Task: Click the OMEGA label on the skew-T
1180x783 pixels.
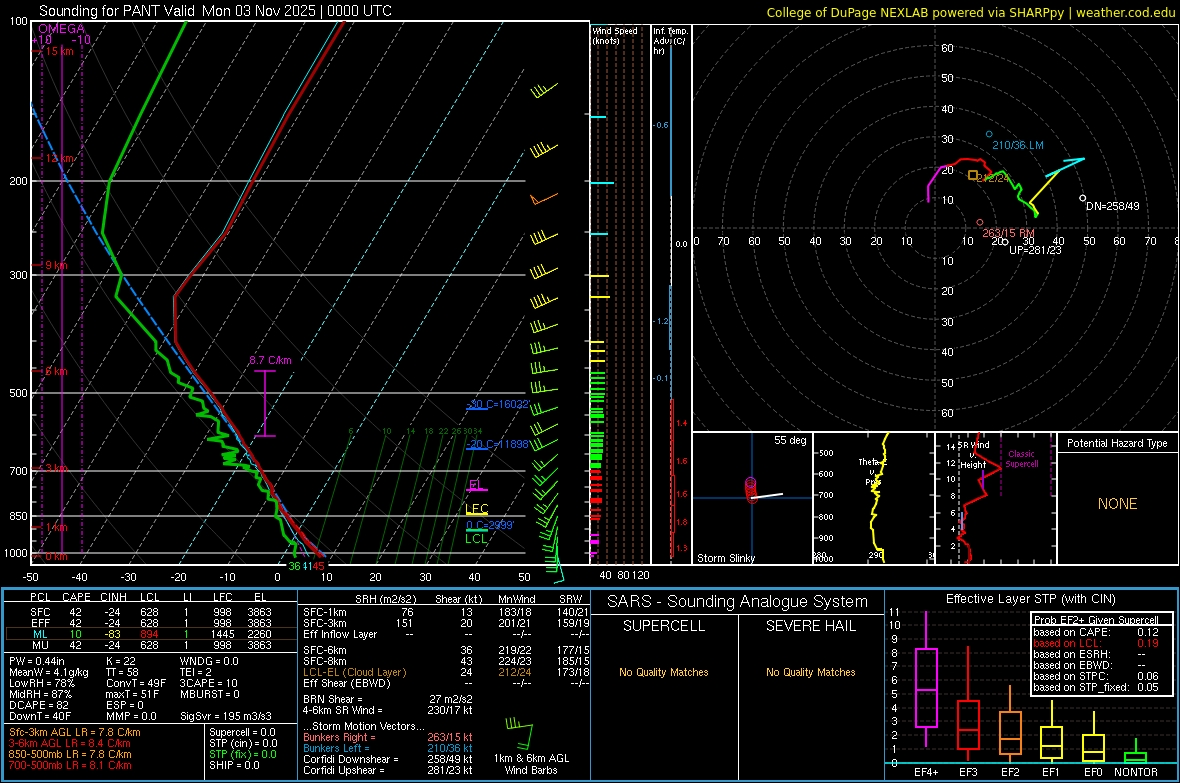Action: [x=62, y=29]
